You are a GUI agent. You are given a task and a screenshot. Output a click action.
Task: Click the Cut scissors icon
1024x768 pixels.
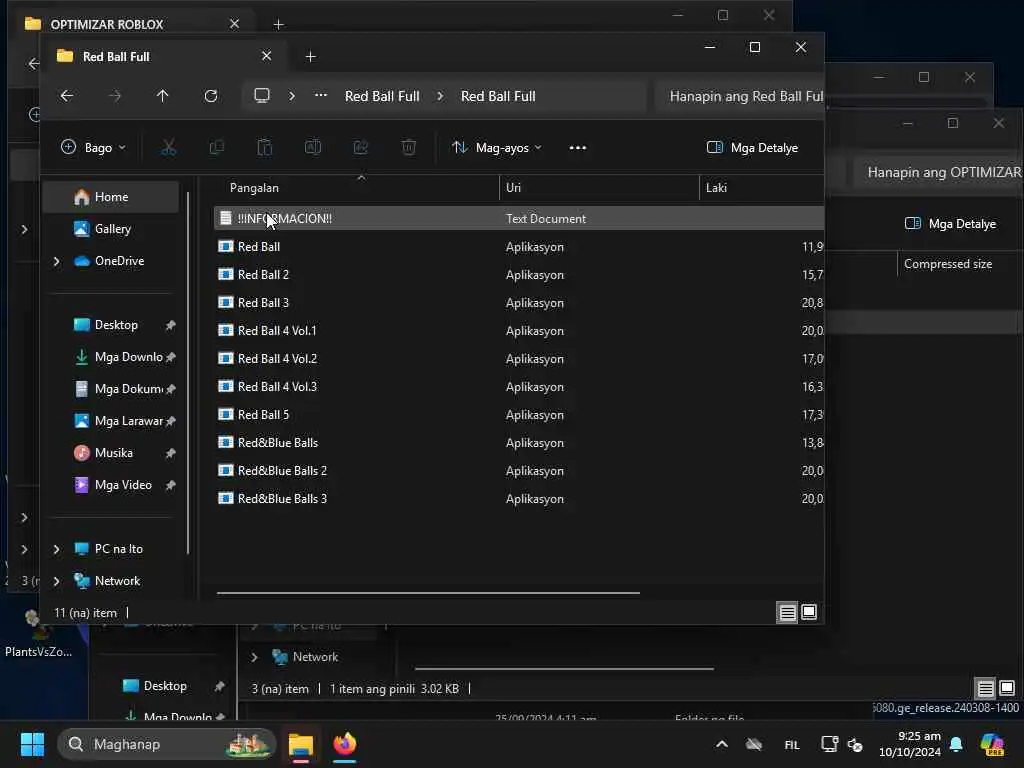168,148
